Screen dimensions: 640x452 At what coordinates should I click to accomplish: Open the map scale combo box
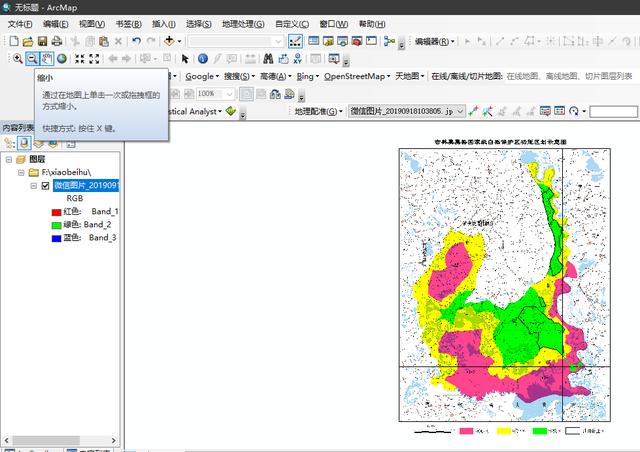coord(236,41)
